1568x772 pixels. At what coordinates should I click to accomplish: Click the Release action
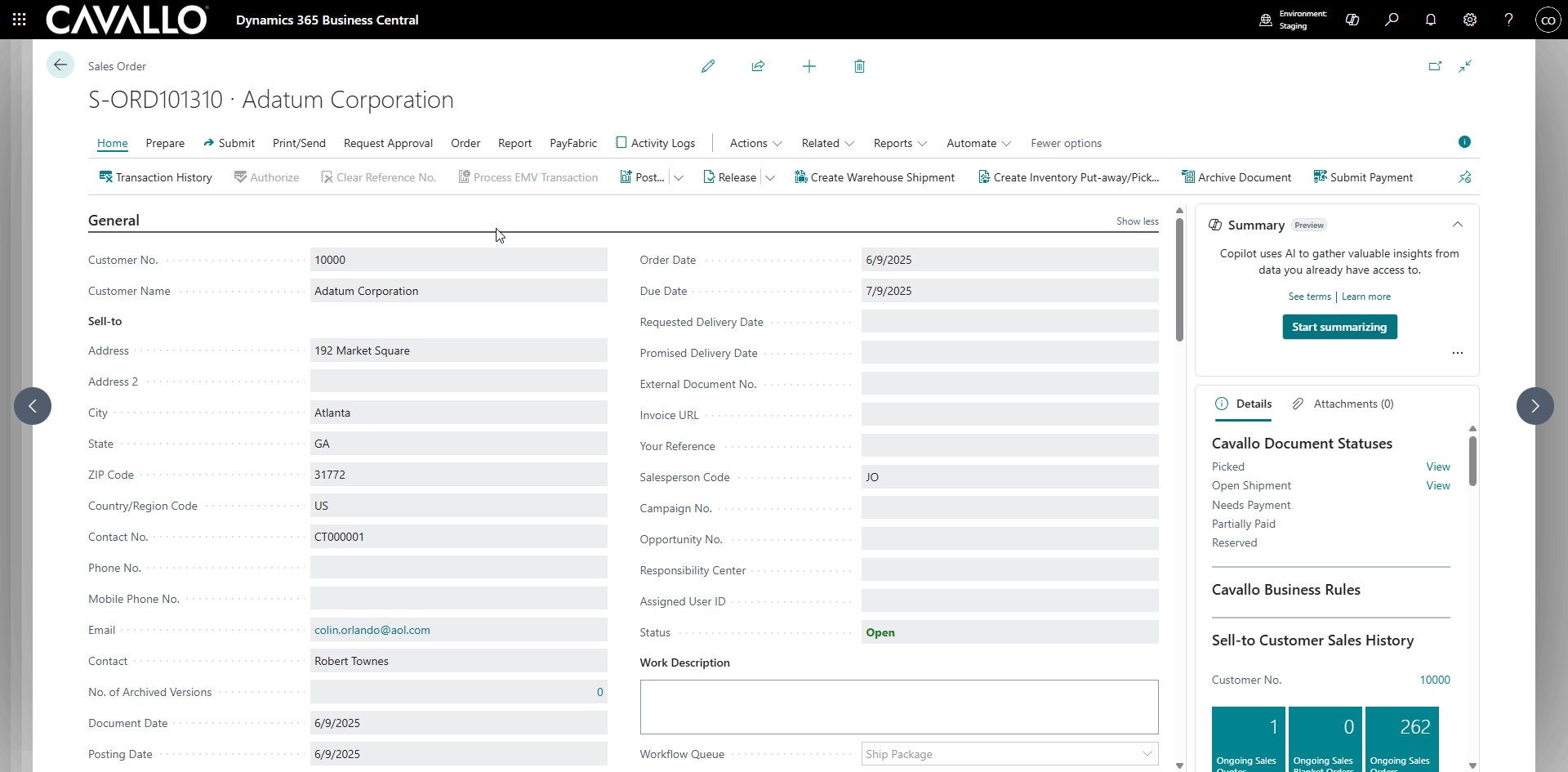729,177
